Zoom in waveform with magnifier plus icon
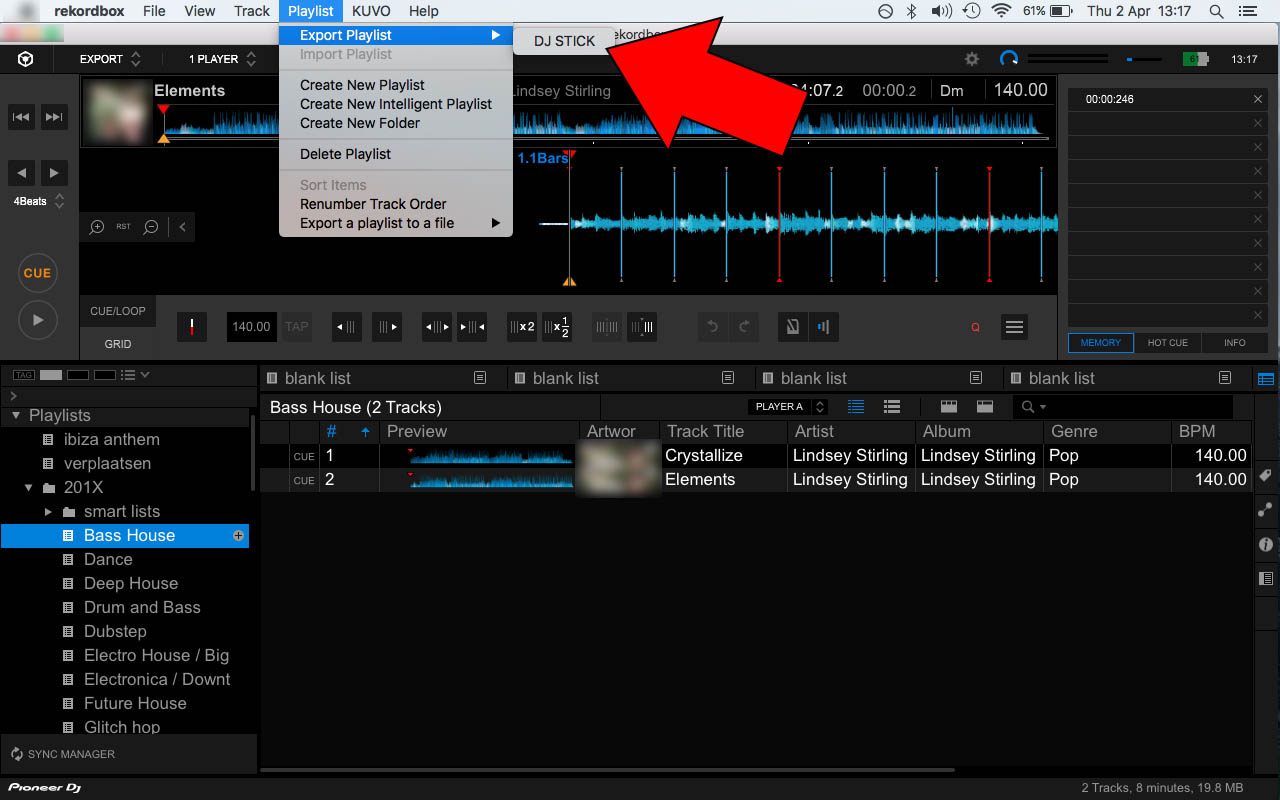 point(97,227)
